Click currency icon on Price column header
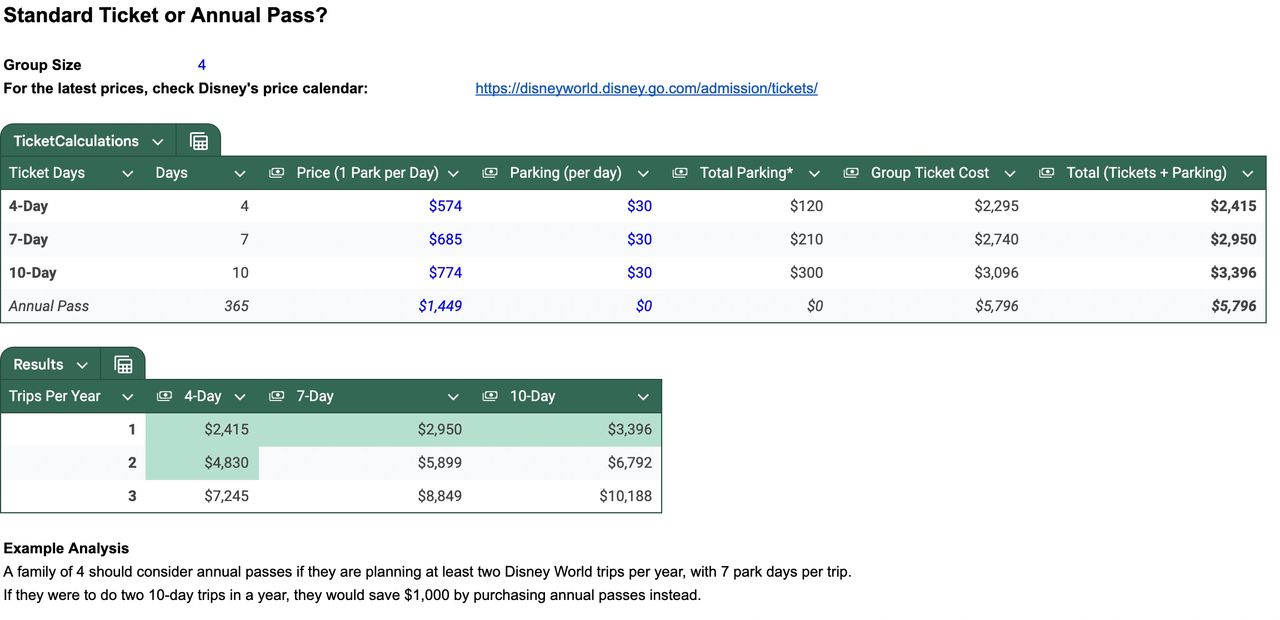 tap(277, 173)
